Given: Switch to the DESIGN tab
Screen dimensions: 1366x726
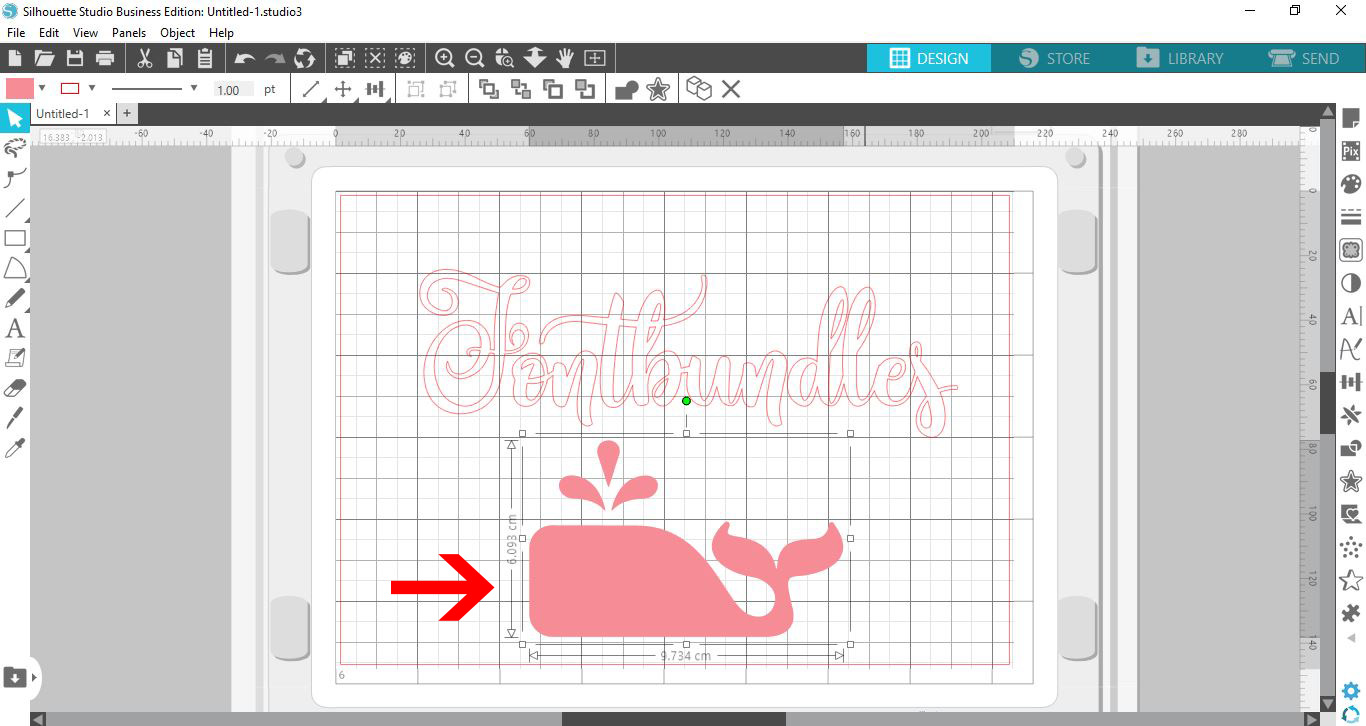Looking at the screenshot, I should (x=929, y=58).
